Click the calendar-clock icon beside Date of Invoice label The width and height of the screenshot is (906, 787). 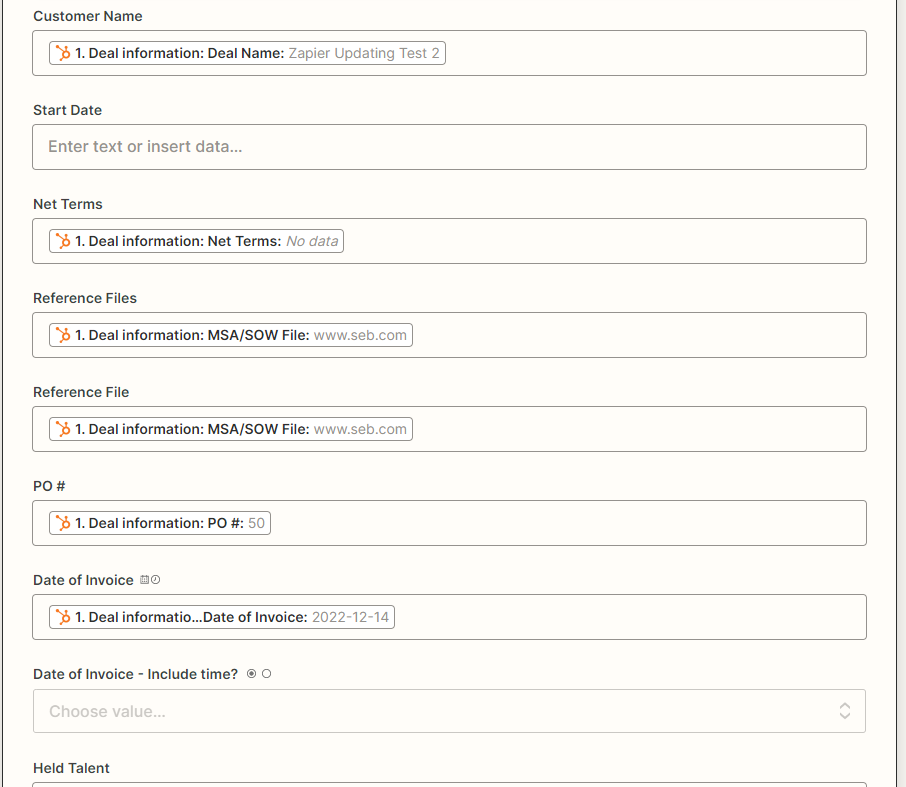pos(150,580)
